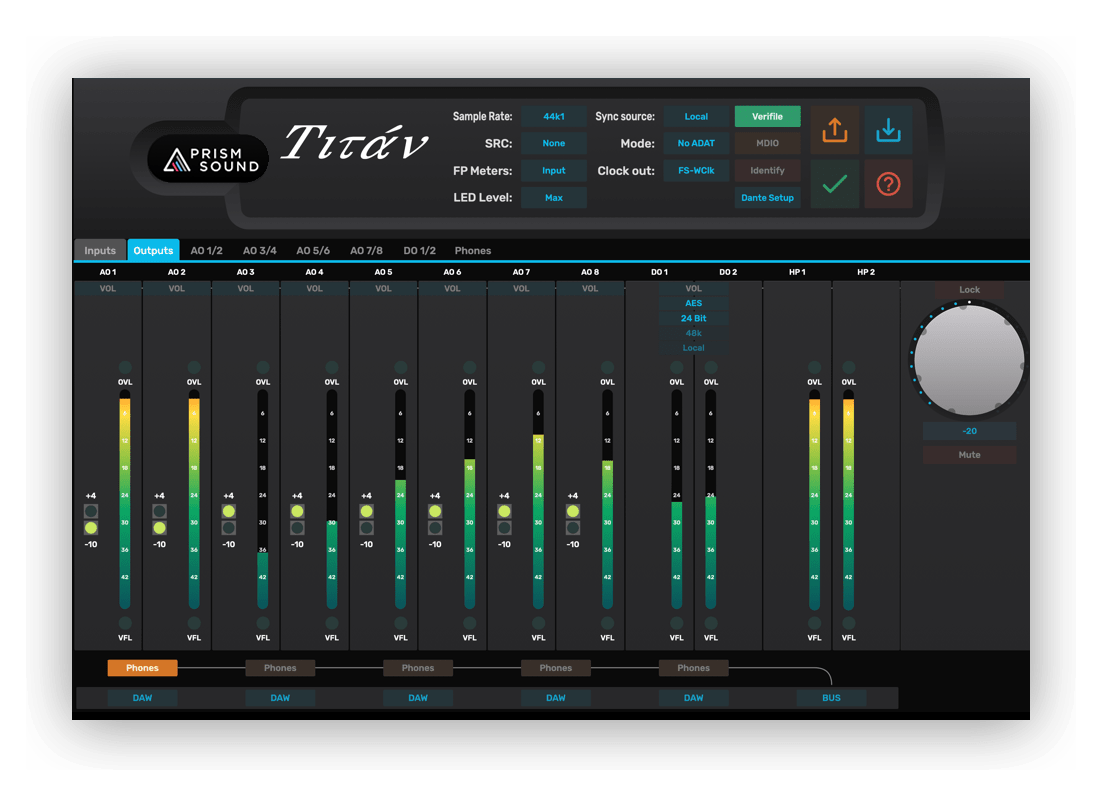Open the AES format dropdown on DO channels
This screenshot has height=790, width=1100.
693,303
